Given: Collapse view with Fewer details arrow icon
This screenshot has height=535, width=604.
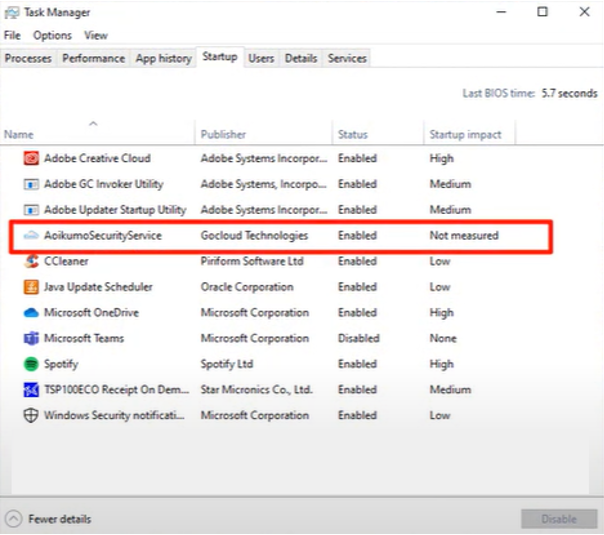Looking at the screenshot, I should (x=13, y=519).
